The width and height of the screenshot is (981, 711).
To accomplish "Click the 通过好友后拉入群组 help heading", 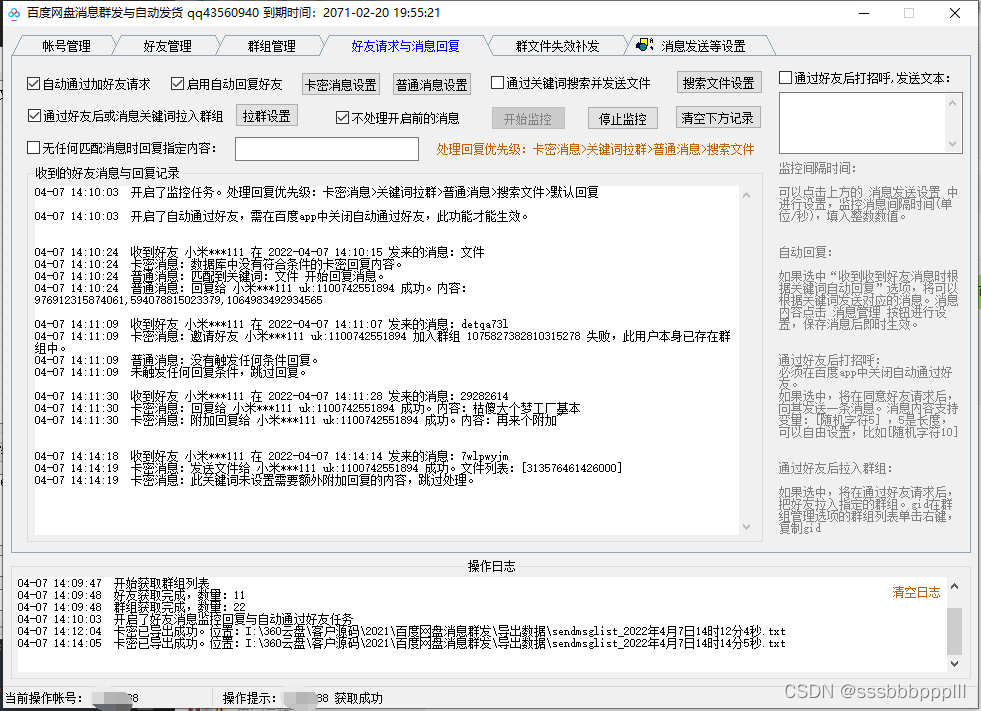I will (x=835, y=468).
